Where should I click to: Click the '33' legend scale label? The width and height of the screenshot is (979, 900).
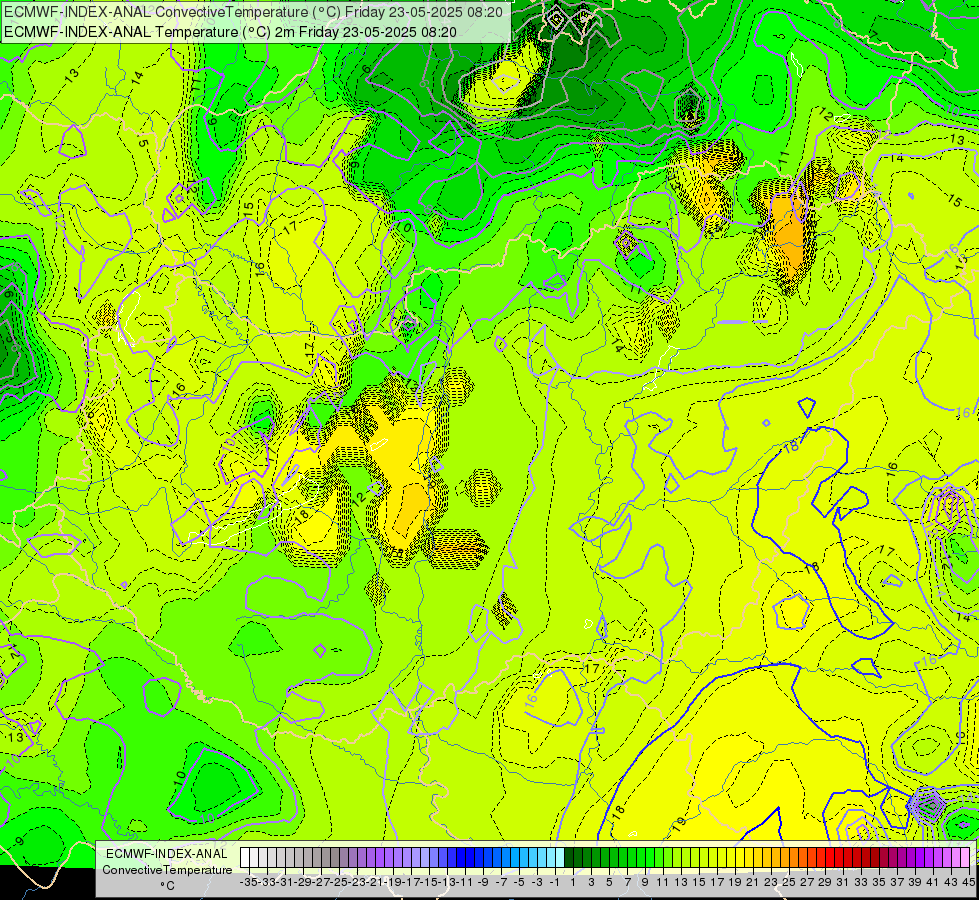point(861,883)
